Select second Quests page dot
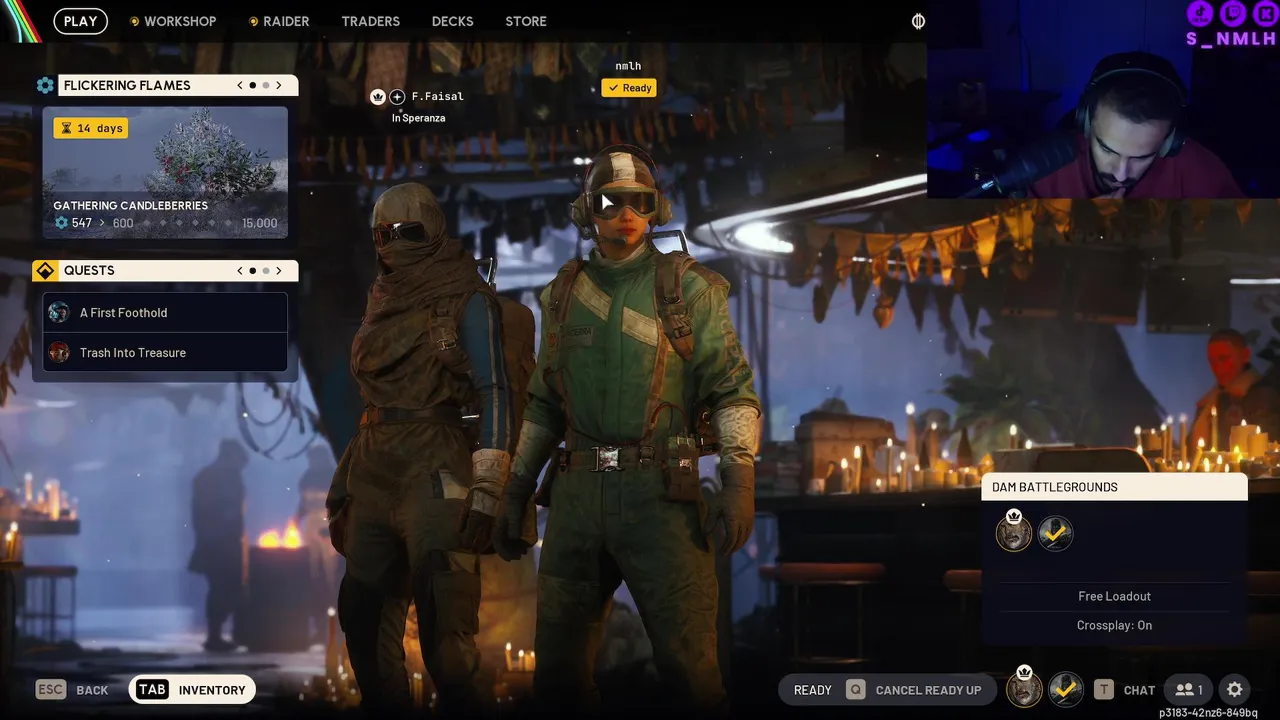Screen dimensions: 1280x720 coord(266,270)
